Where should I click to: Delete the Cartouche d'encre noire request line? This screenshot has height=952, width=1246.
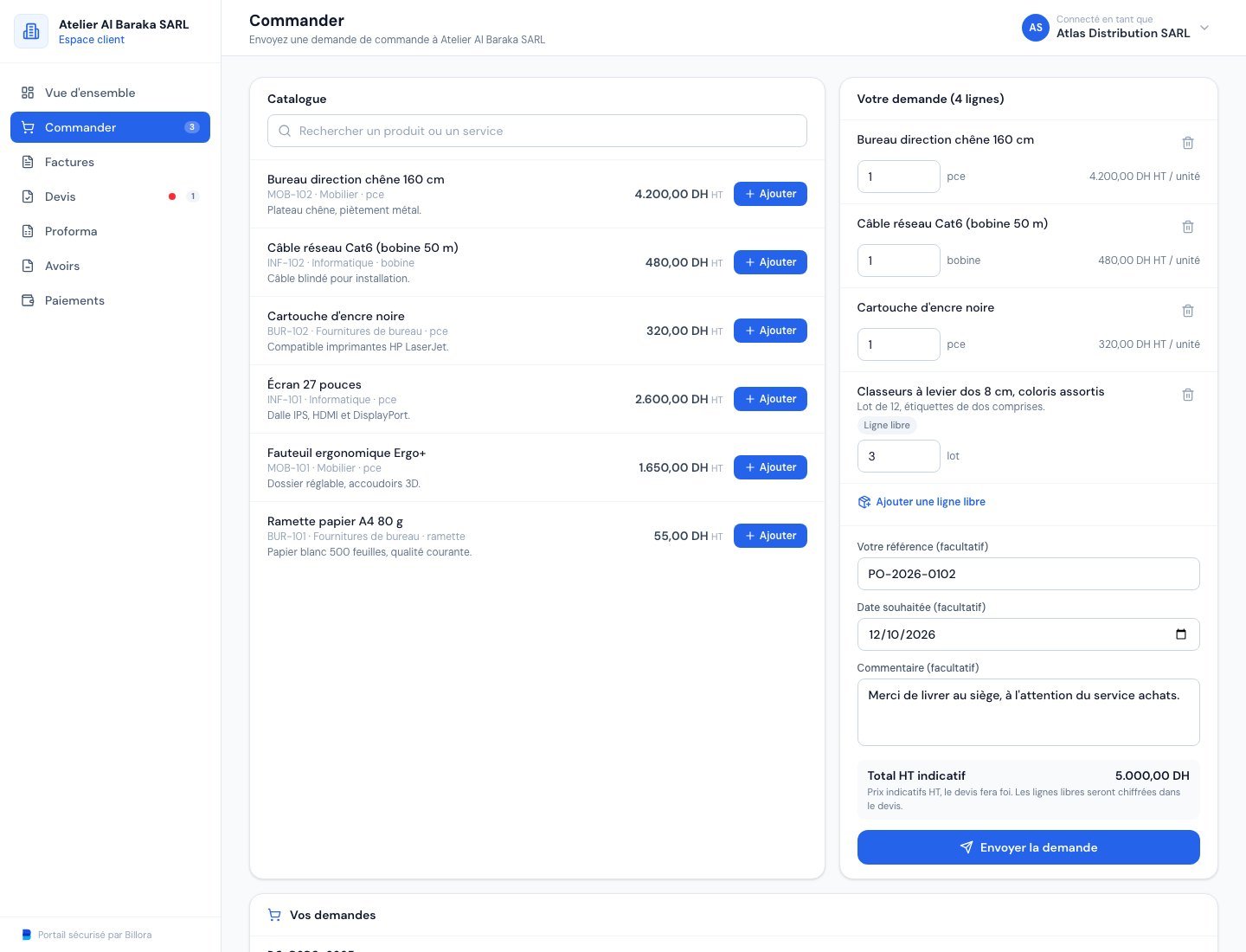point(1188,311)
